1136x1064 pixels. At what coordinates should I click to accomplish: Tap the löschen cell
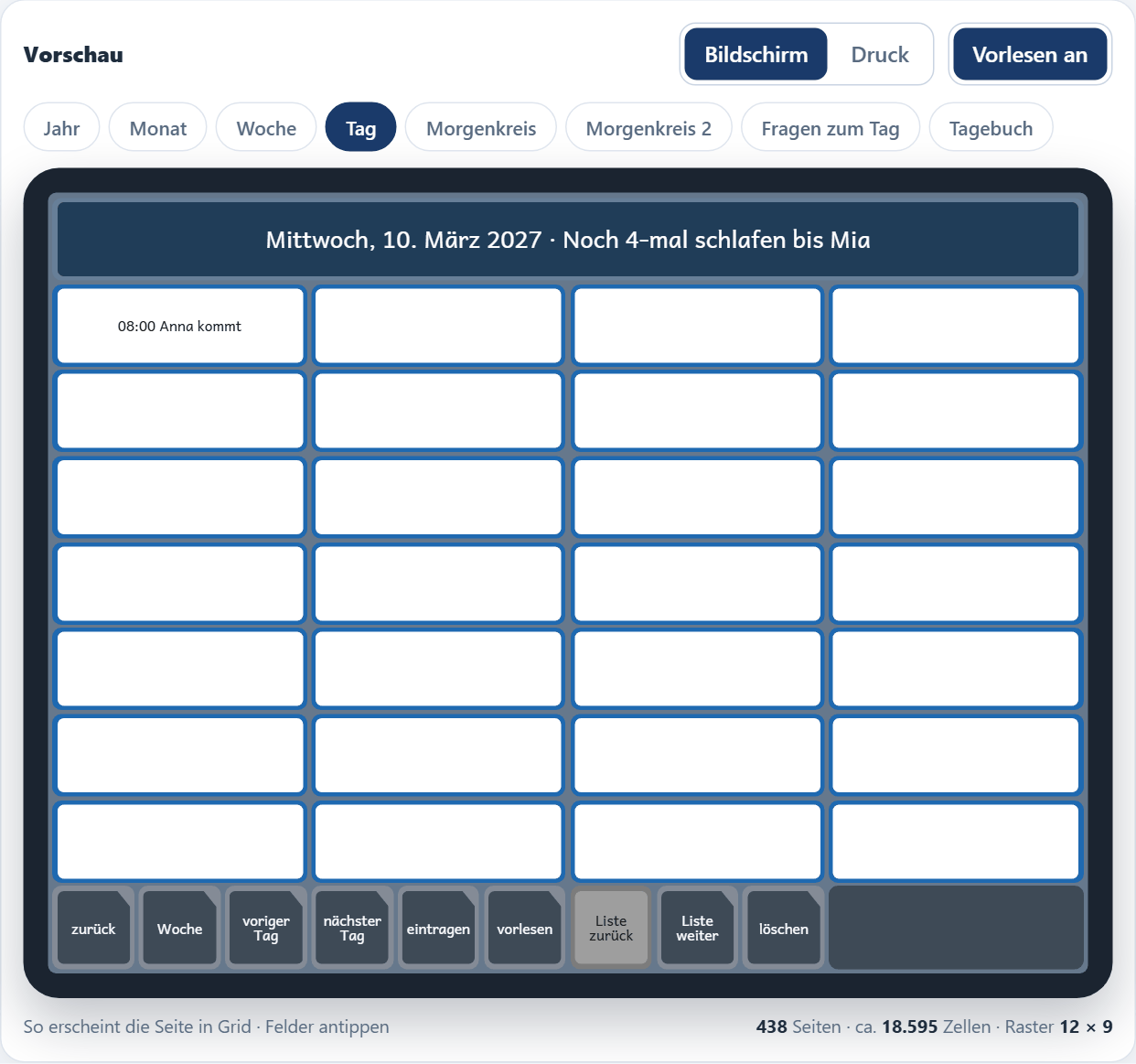[784, 928]
